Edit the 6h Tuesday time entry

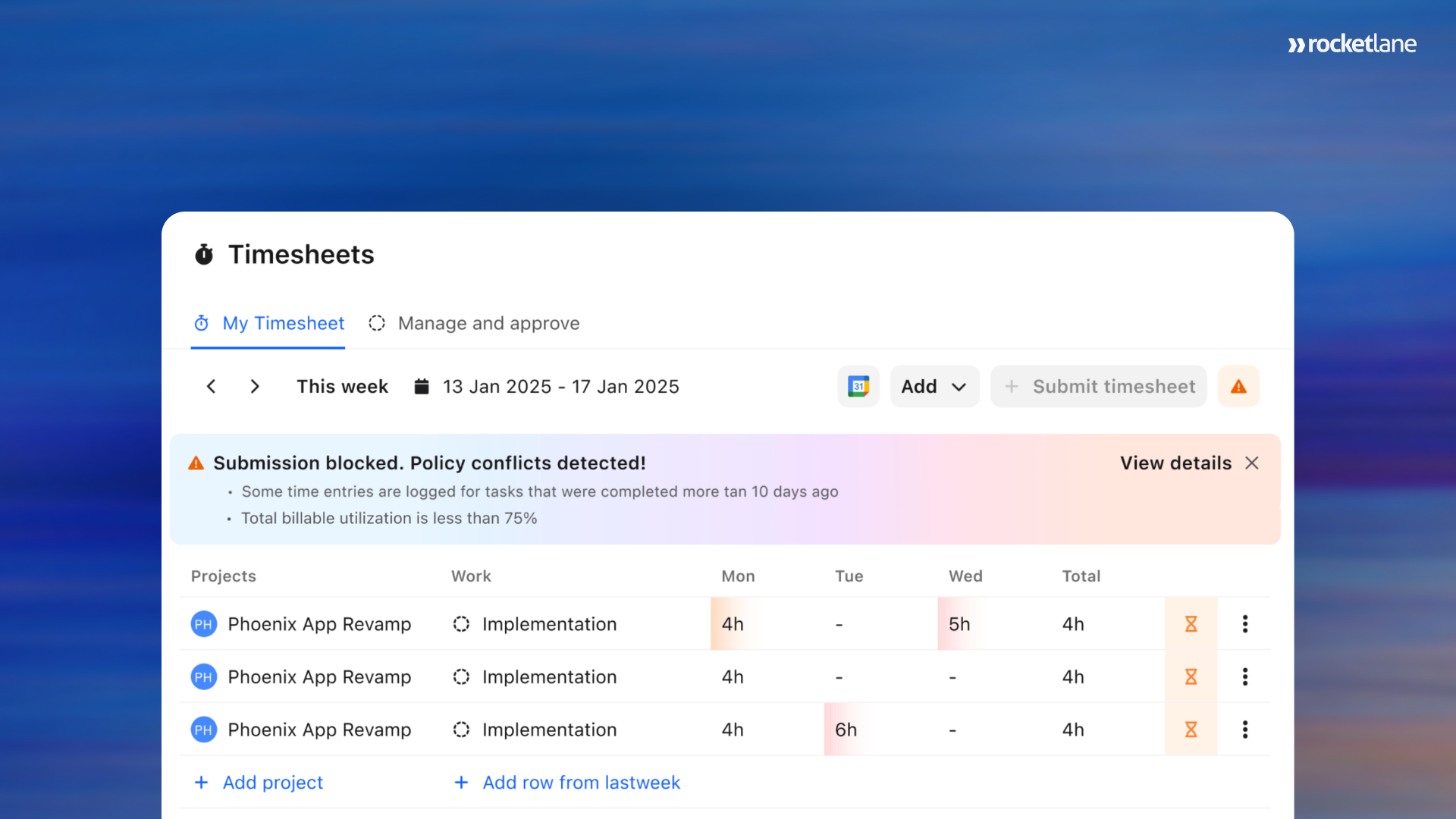846,730
